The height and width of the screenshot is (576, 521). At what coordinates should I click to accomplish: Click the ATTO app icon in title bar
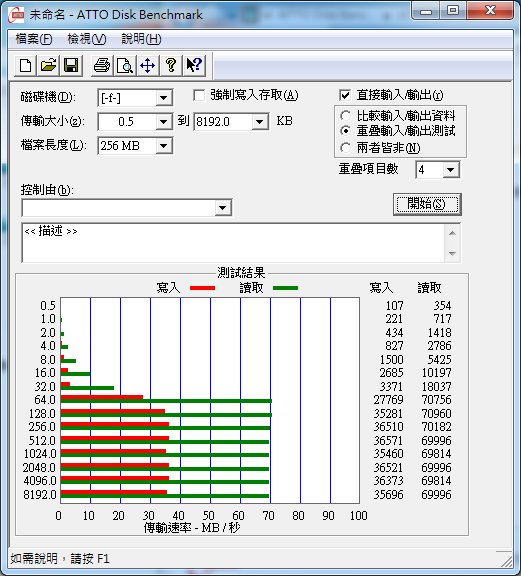click(16, 15)
